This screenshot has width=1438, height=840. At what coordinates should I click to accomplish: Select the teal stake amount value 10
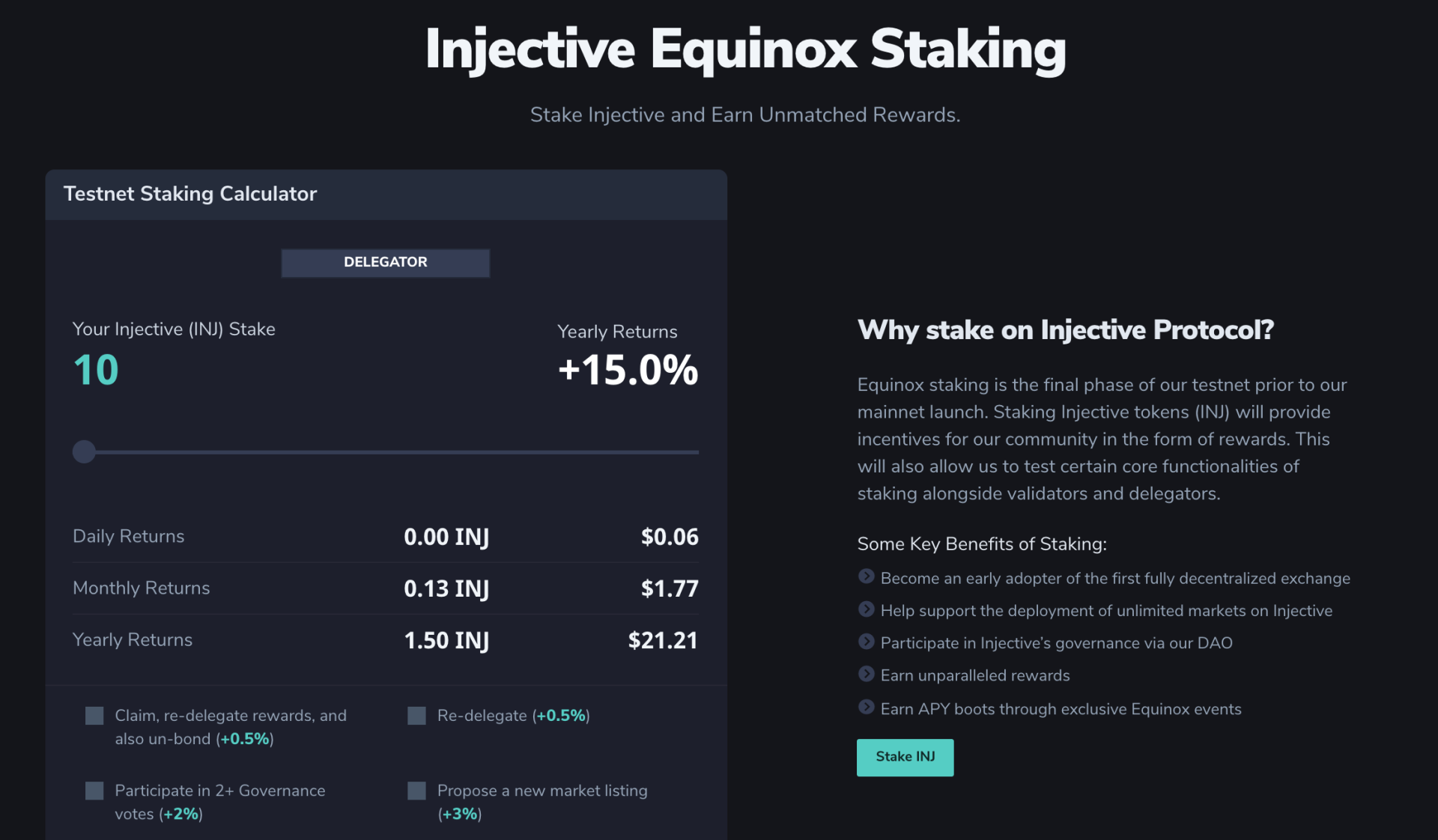pyautogui.click(x=95, y=369)
